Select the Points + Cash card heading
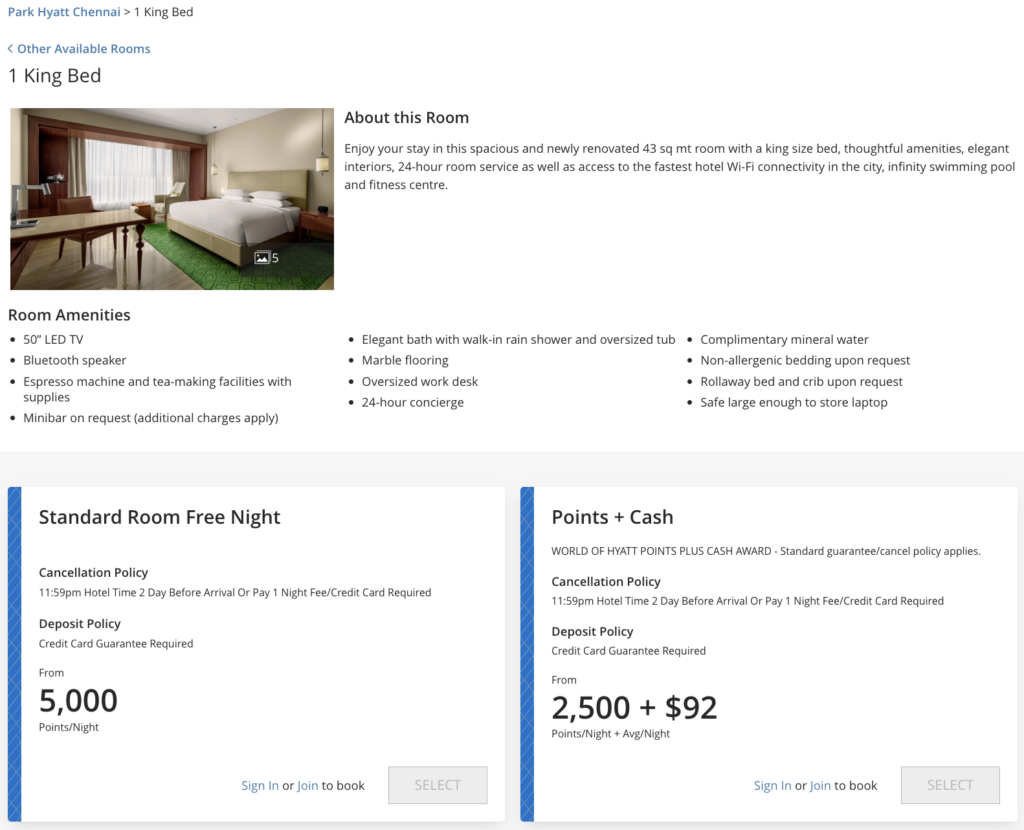 coord(612,517)
